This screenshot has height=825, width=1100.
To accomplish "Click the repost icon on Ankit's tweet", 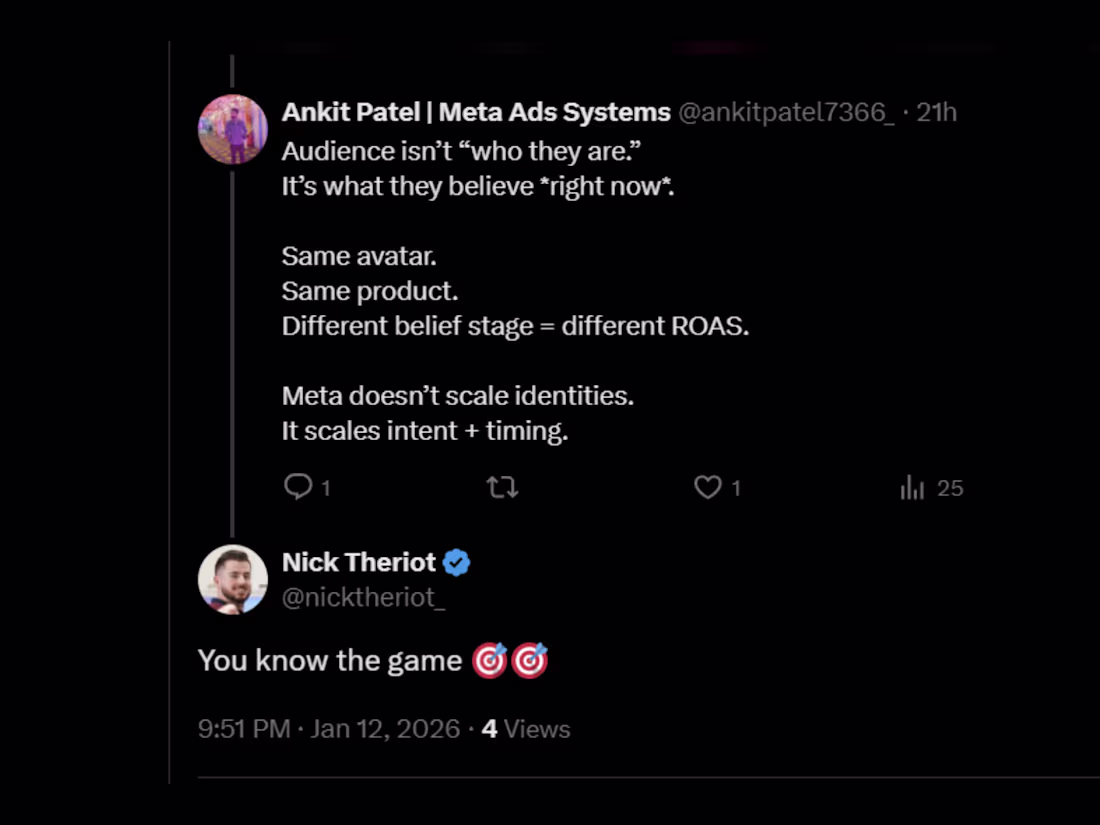I will coord(502,487).
